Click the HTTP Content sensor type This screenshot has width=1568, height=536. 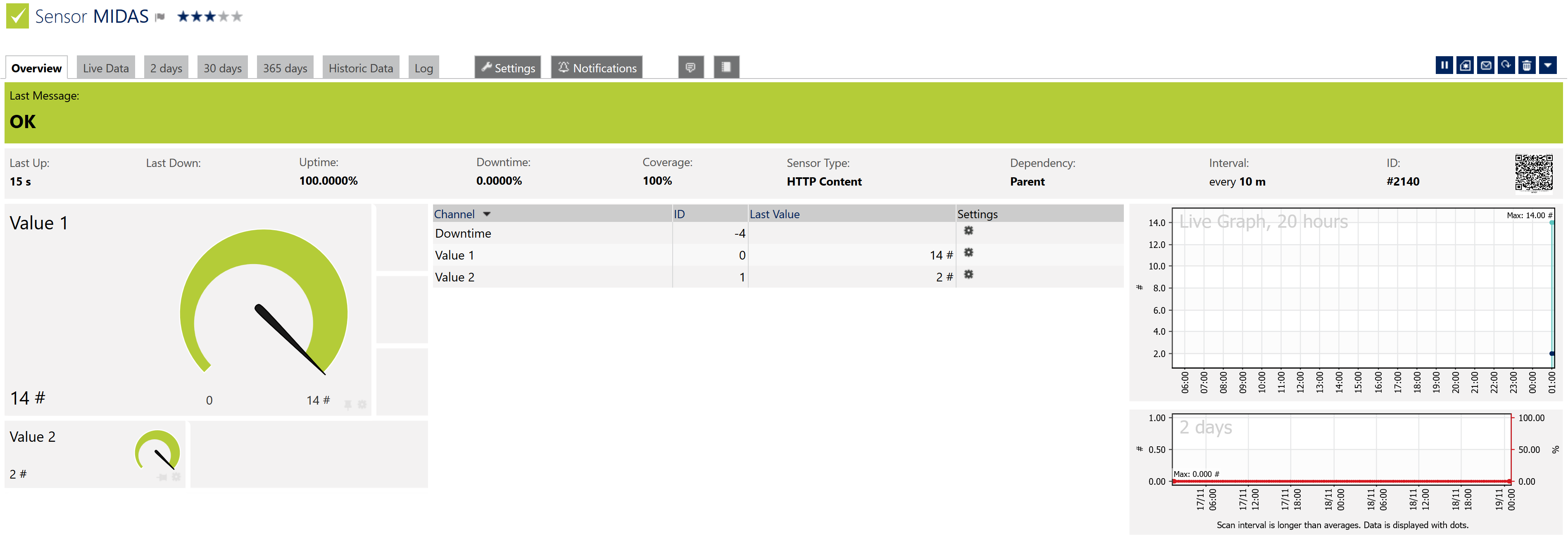pos(823,181)
